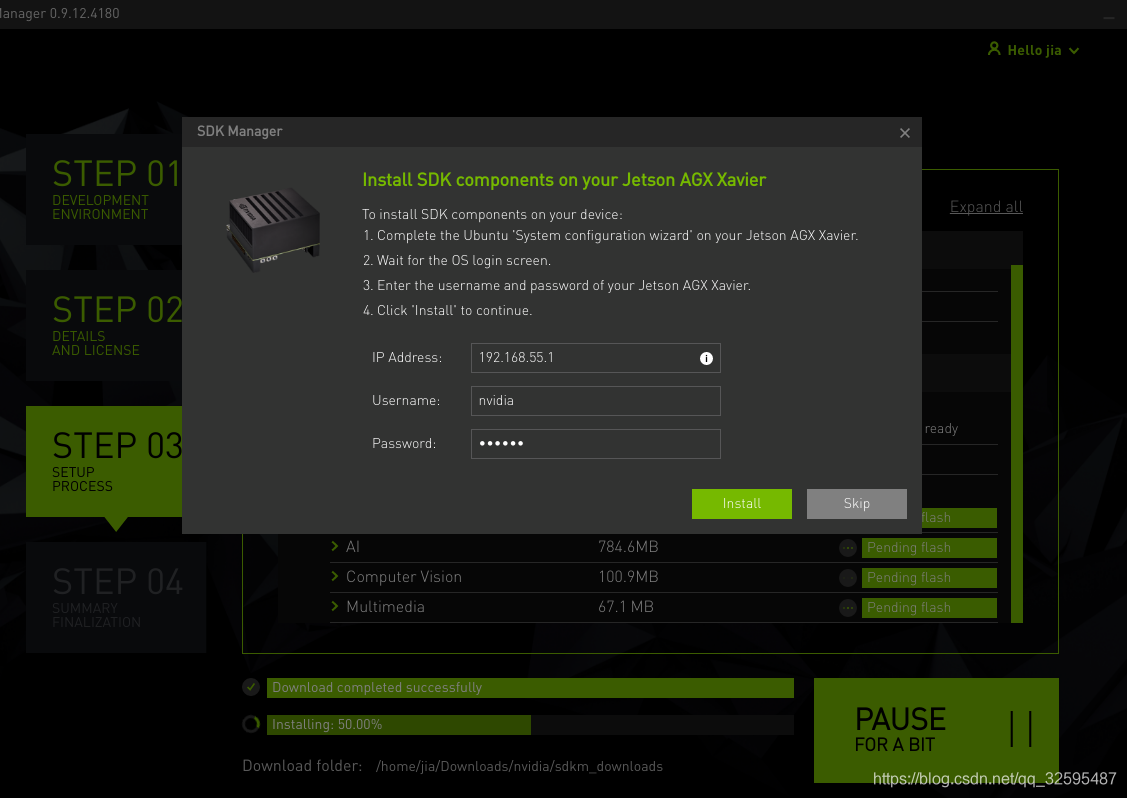Click the 784.6MB size value
This screenshot has height=798, width=1127.
627,547
